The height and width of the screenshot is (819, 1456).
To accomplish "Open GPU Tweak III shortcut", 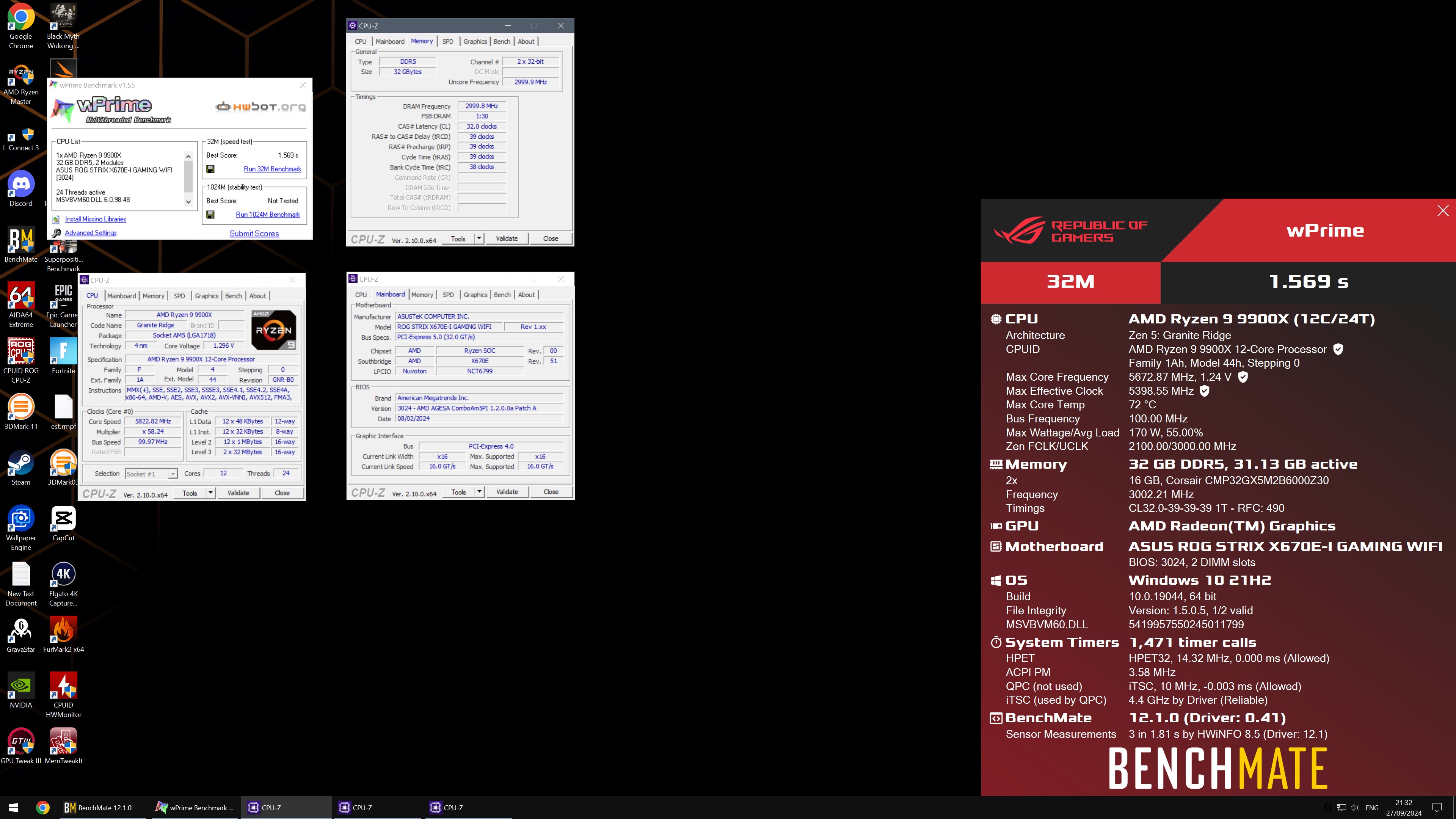I will click(21, 746).
